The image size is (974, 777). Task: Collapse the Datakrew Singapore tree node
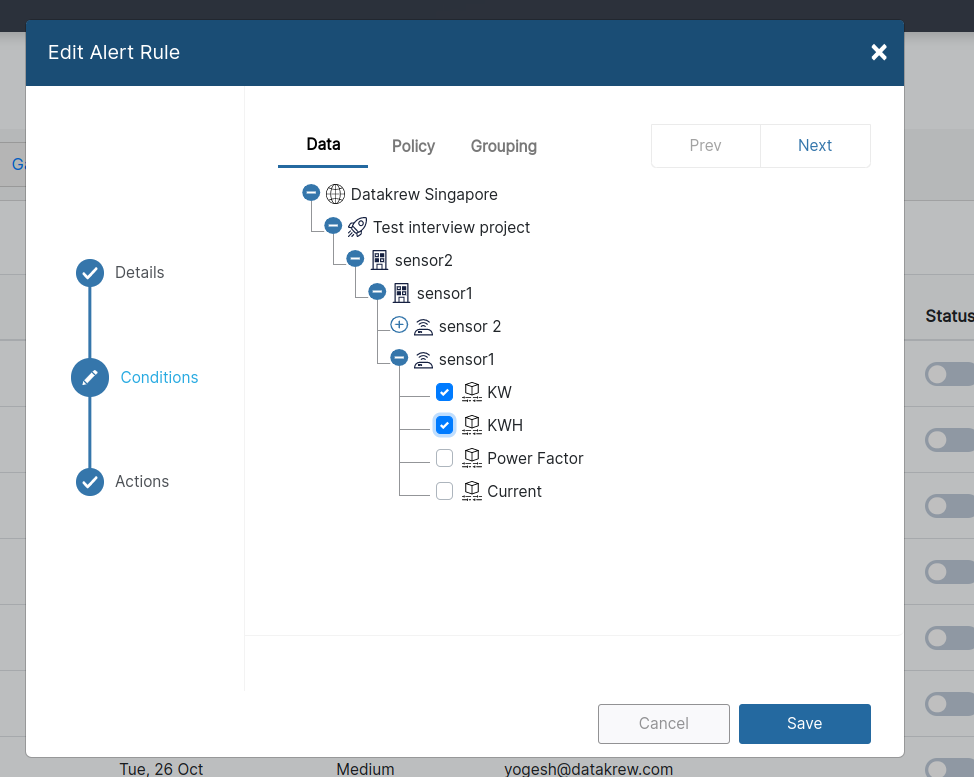point(311,192)
